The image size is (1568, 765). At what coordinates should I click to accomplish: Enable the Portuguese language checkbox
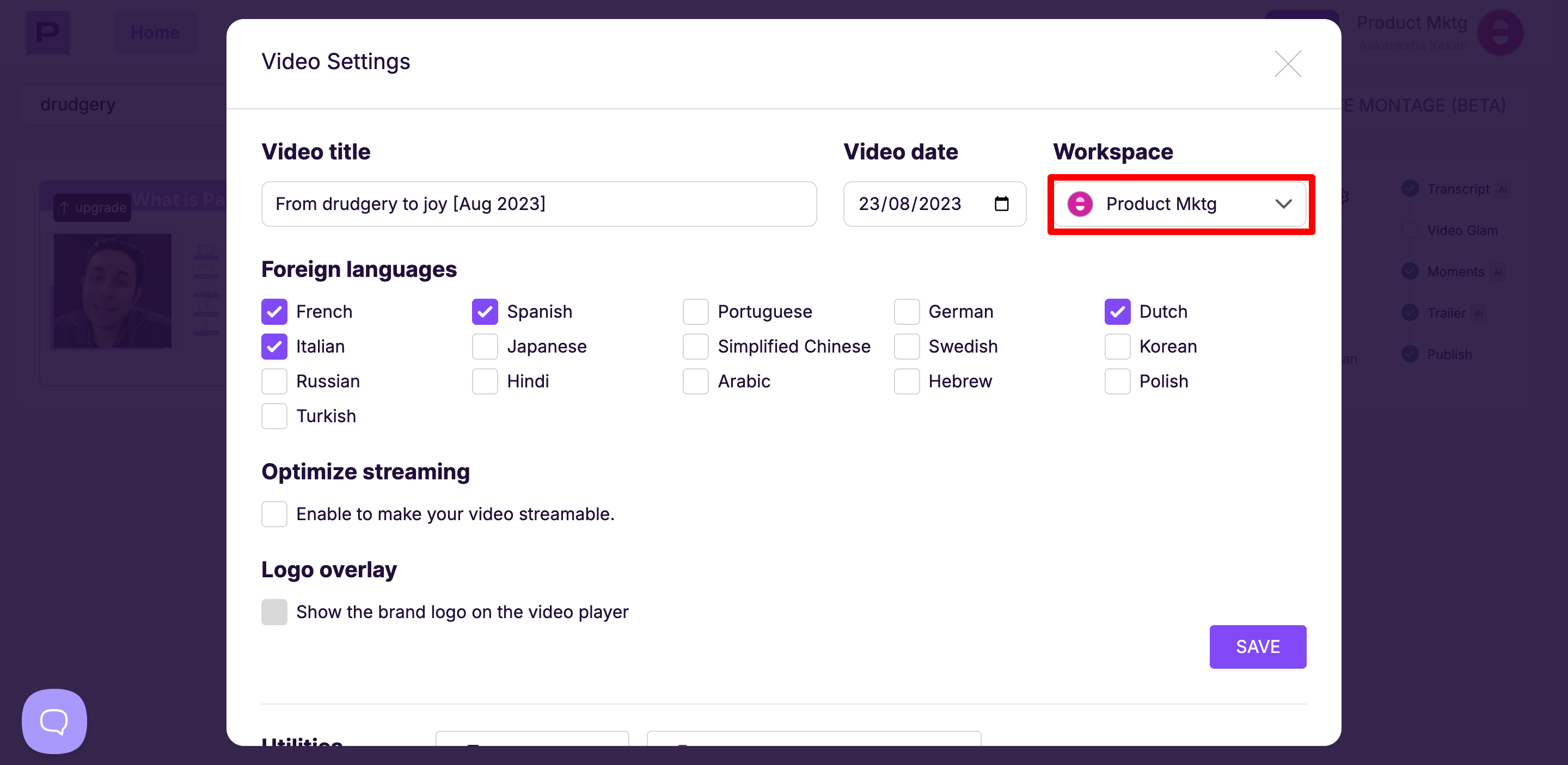point(695,311)
